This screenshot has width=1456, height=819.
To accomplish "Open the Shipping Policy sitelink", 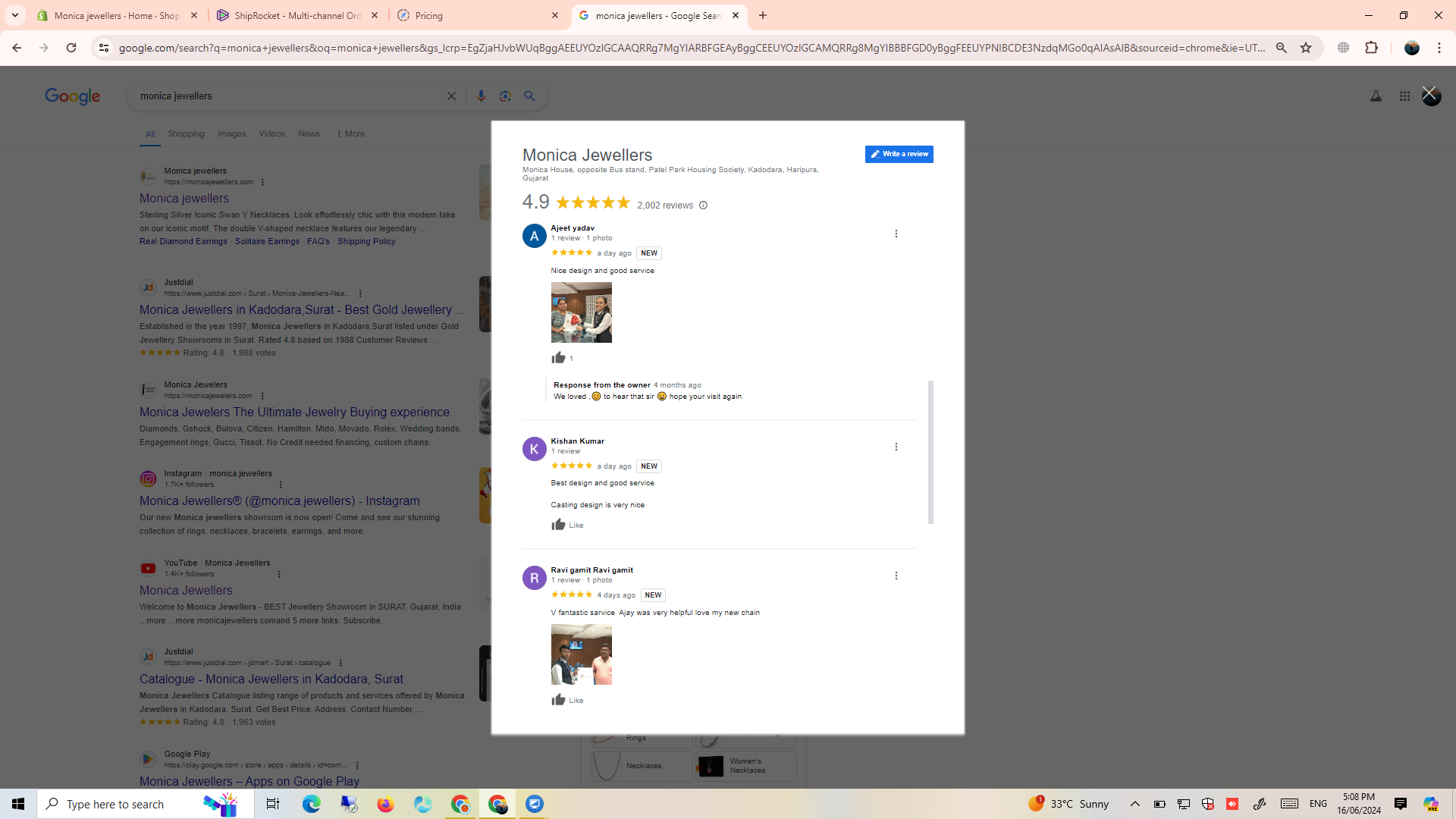I will click(x=366, y=242).
